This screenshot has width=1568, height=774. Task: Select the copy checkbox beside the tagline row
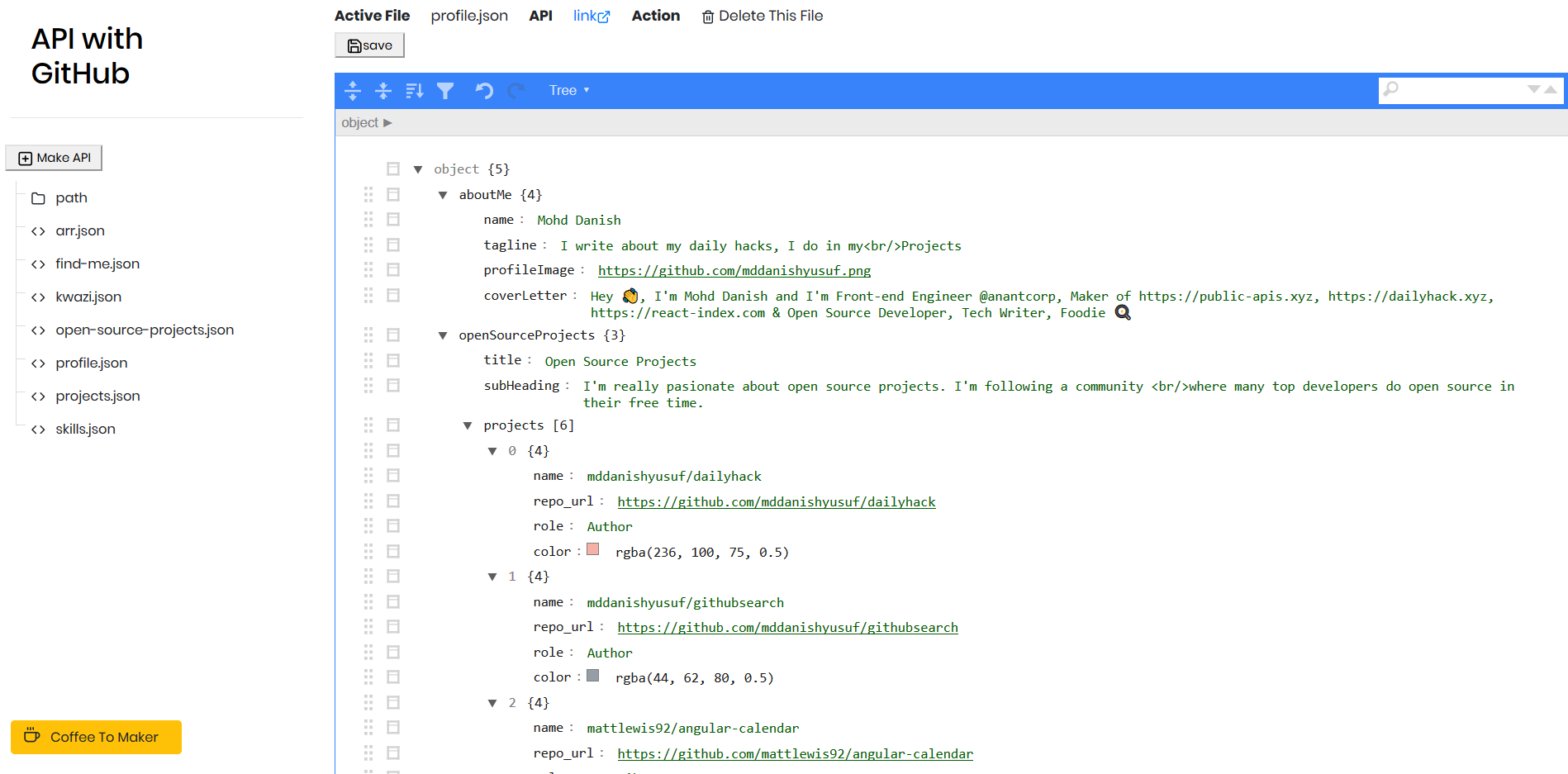pos(393,245)
